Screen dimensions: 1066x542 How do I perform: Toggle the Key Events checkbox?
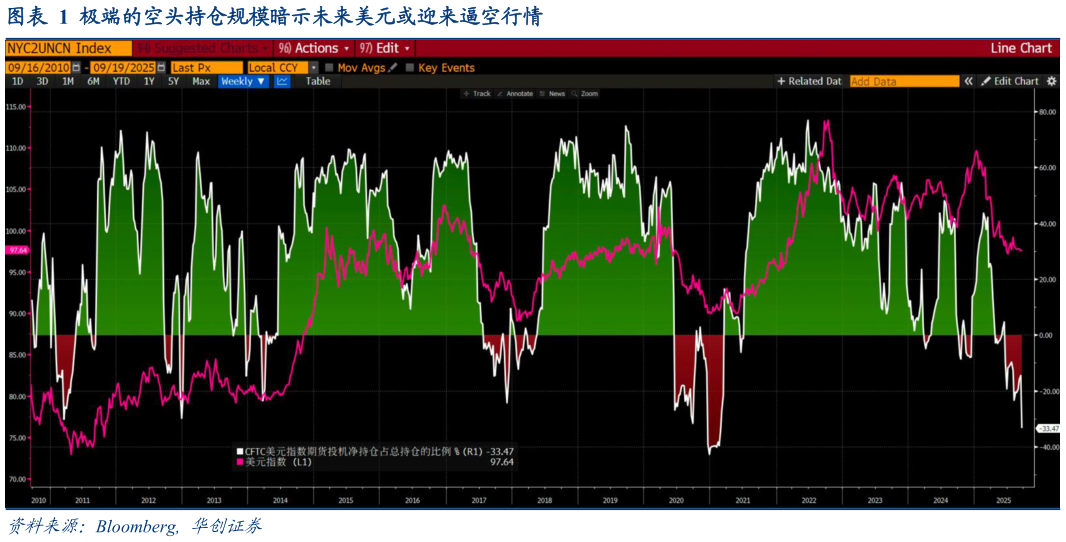click(410, 68)
